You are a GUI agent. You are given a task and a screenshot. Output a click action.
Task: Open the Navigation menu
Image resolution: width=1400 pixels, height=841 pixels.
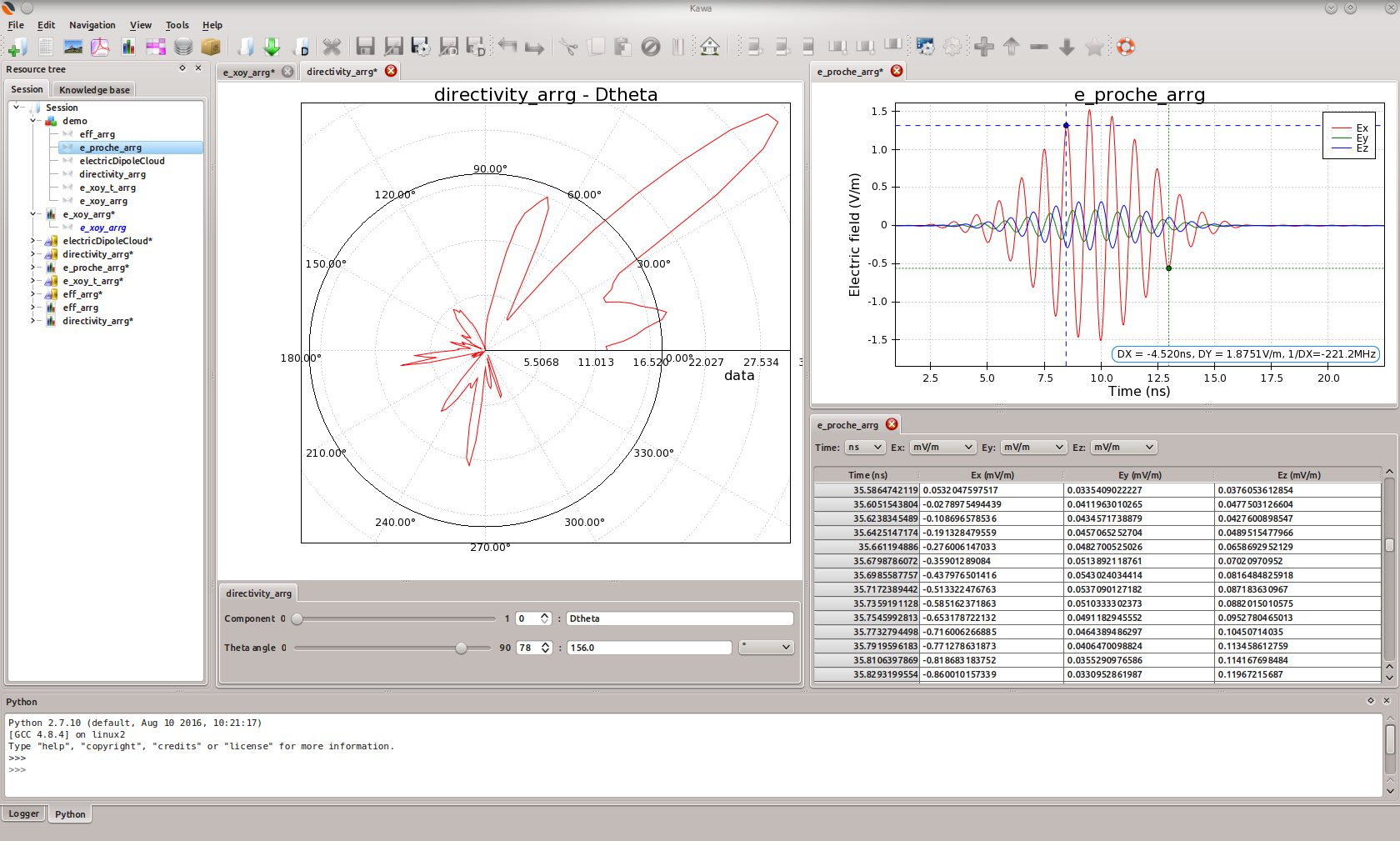(92, 25)
